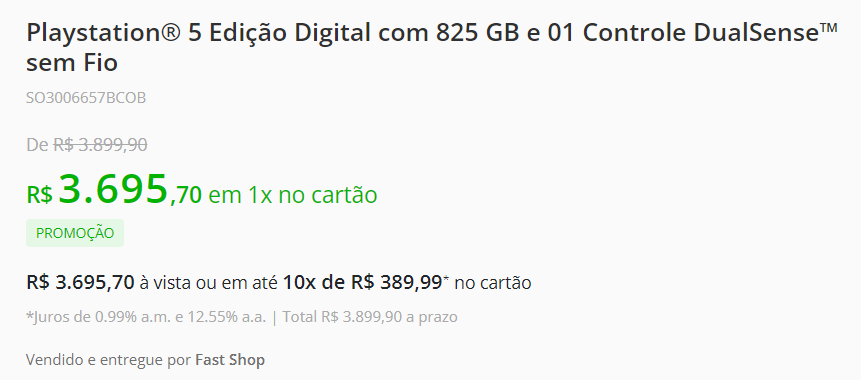Click 'à vista ou em até' text
Screen dimensions: 861x380
(209, 283)
